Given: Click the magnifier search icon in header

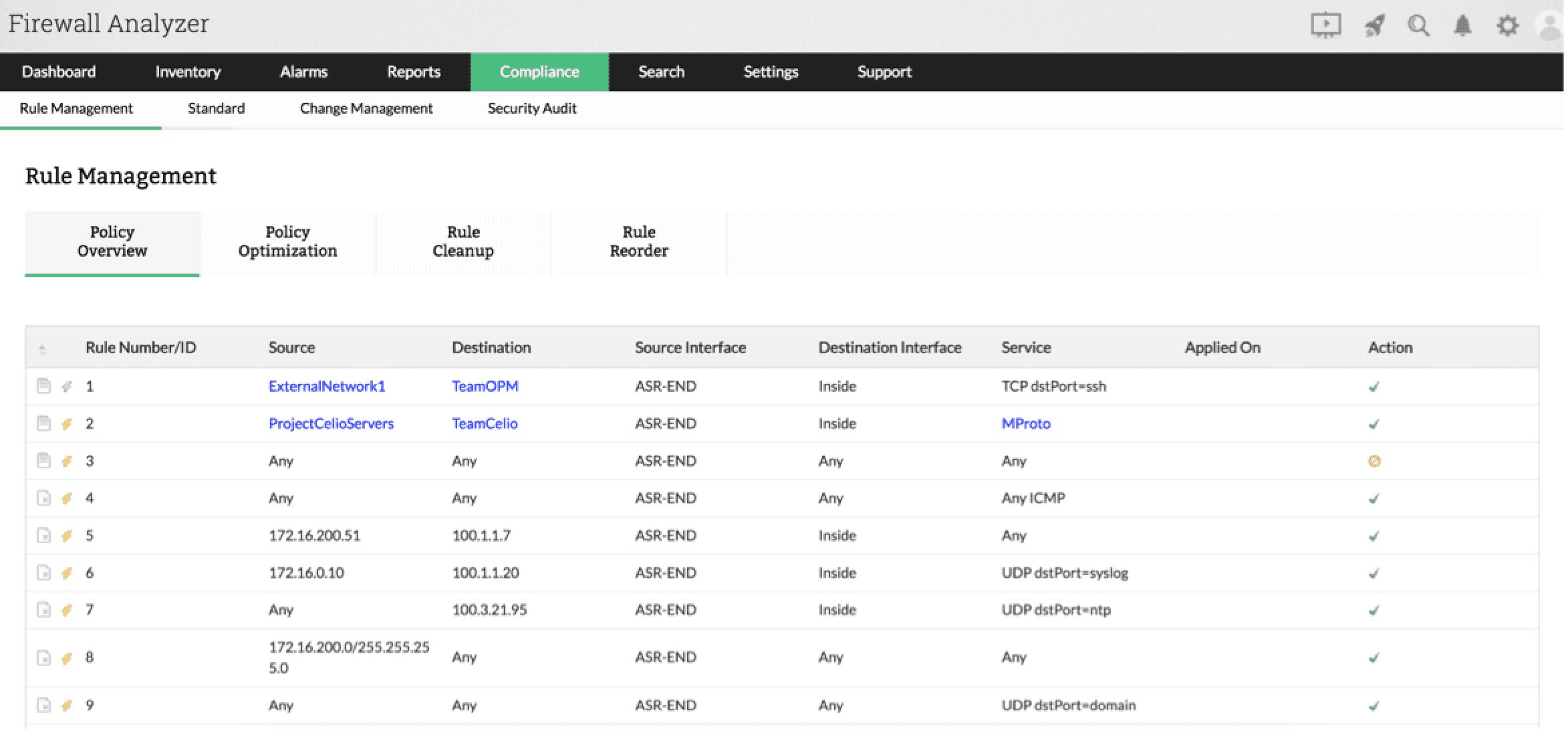Looking at the screenshot, I should (1418, 25).
